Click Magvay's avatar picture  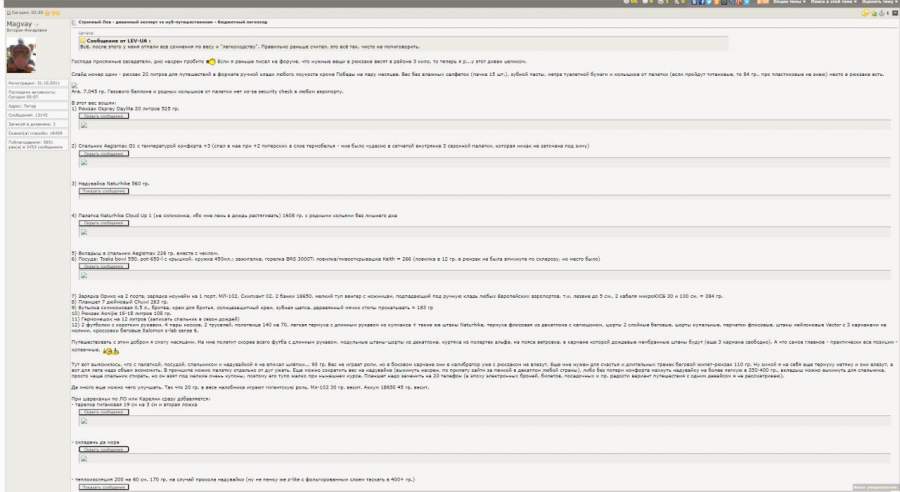click(x=21, y=56)
